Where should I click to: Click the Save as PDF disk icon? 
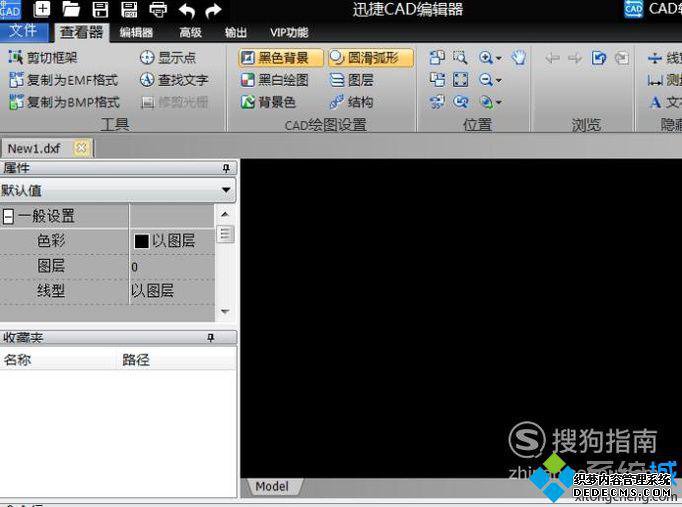(x=129, y=9)
